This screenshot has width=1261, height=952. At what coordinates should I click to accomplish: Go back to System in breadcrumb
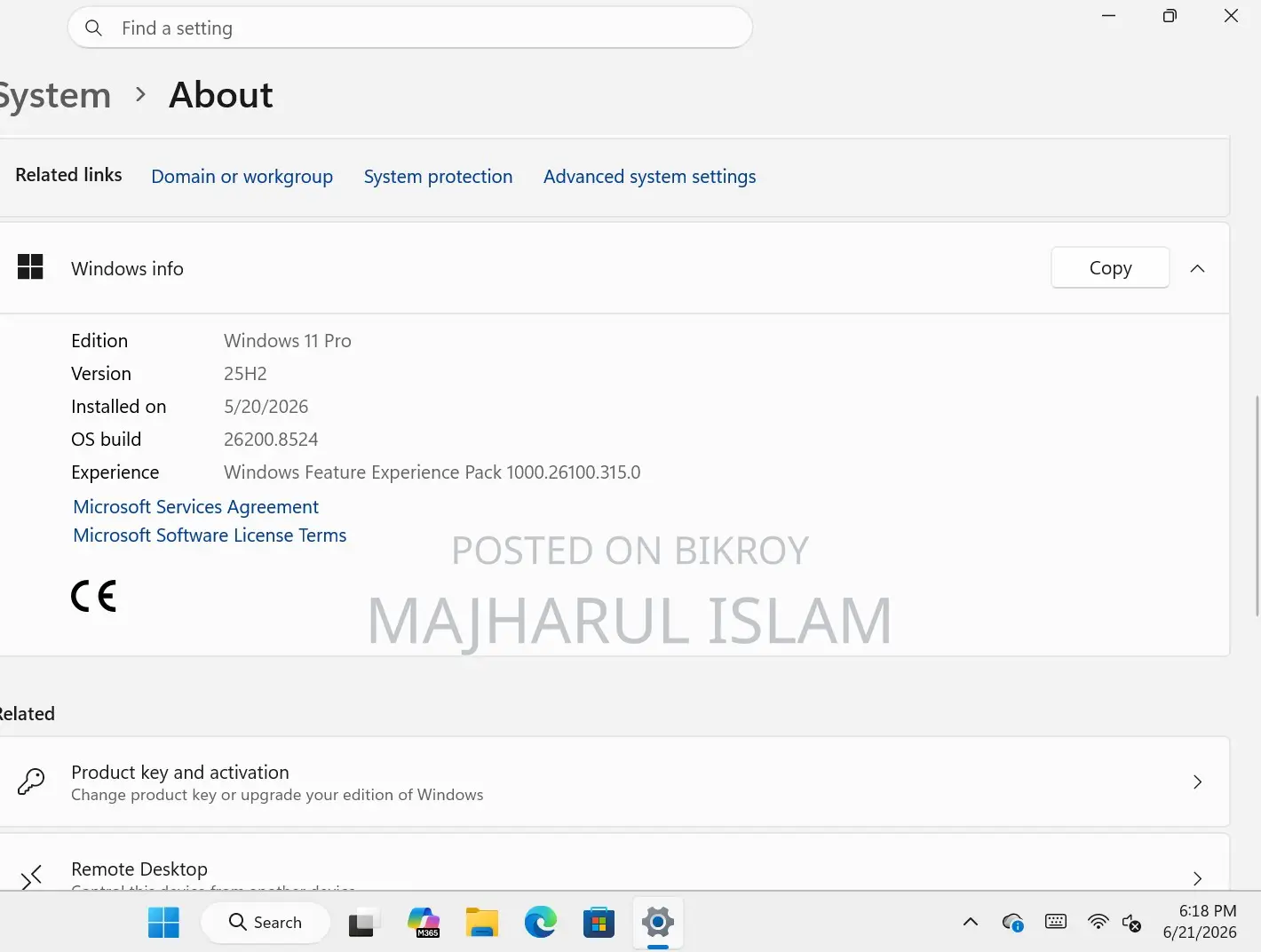[x=55, y=95]
